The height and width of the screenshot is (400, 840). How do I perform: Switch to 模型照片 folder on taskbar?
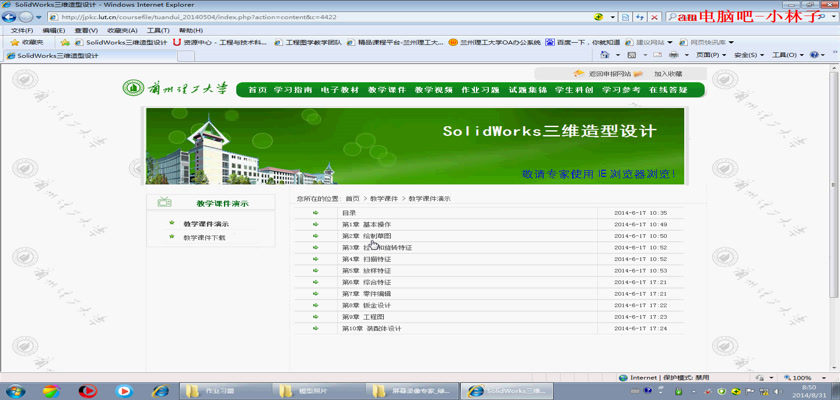[x=319, y=391]
